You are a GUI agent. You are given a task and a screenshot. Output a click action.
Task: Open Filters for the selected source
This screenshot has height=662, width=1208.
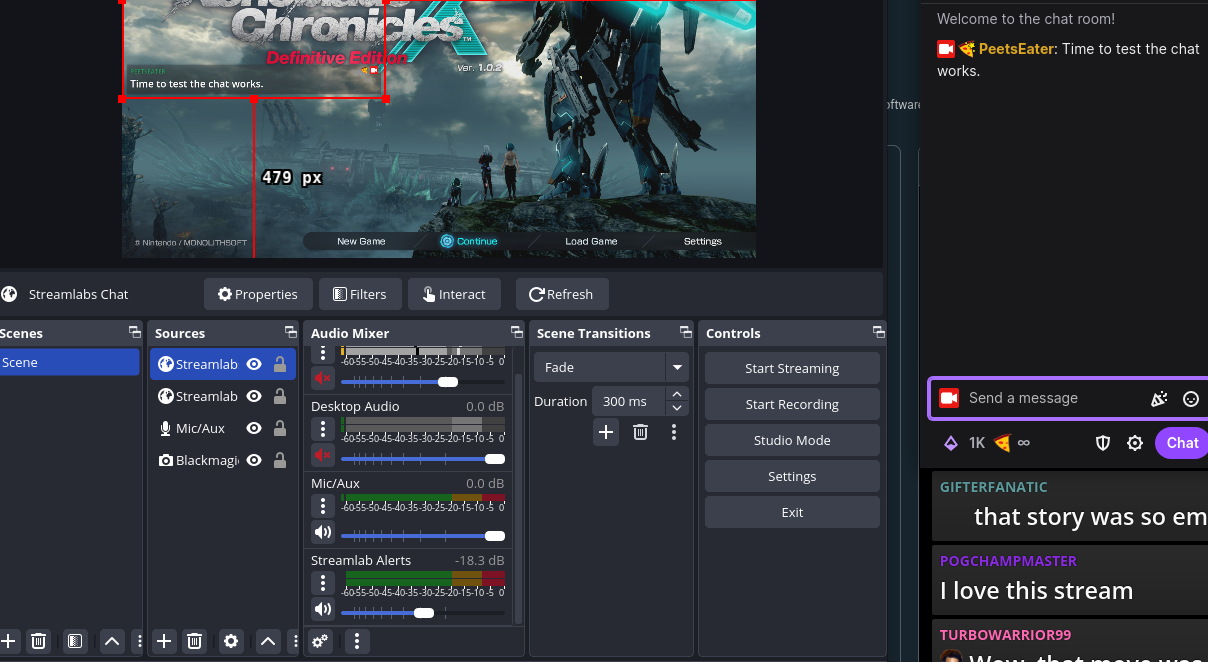(360, 294)
